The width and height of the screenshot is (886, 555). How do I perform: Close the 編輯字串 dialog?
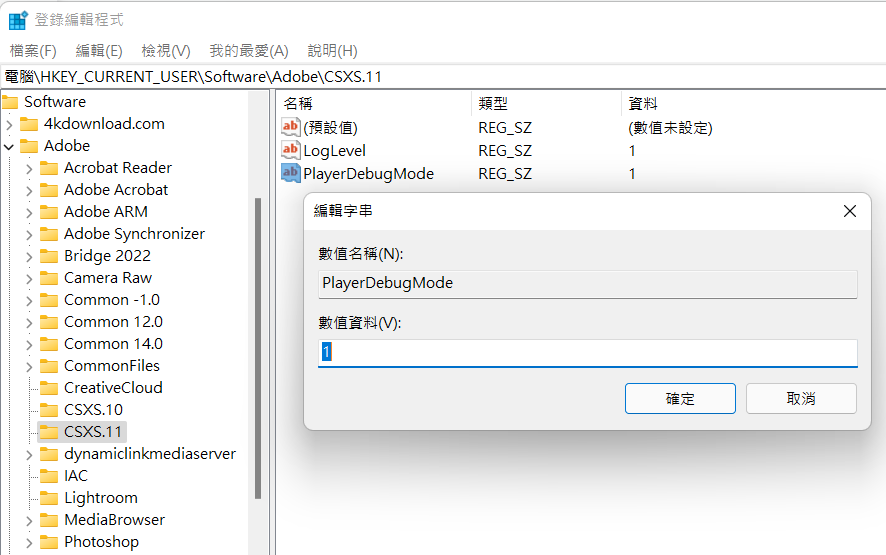pyautogui.click(x=849, y=211)
